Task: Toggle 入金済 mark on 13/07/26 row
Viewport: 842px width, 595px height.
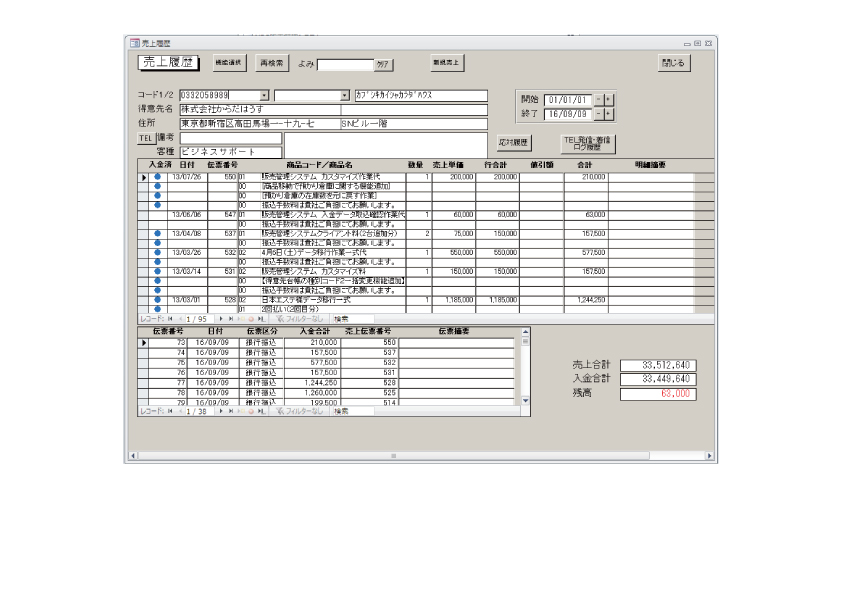Action: click(x=157, y=177)
